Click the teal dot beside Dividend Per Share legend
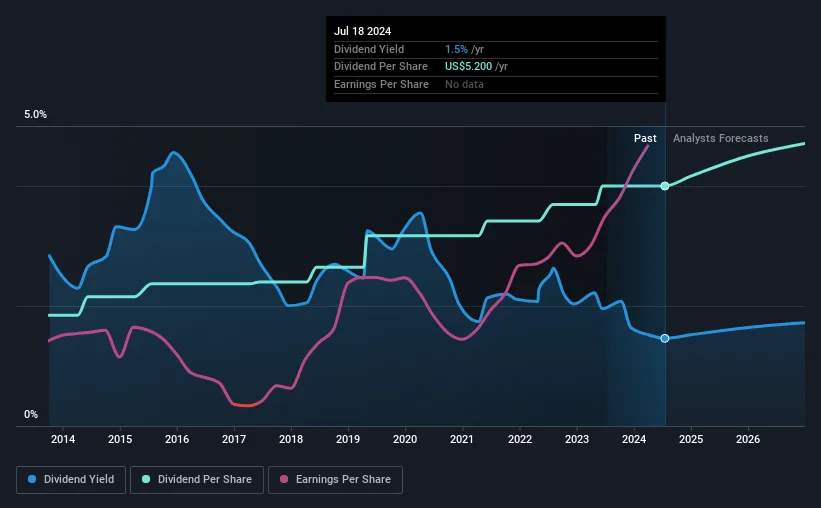The height and width of the screenshot is (508, 821). [x=145, y=480]
